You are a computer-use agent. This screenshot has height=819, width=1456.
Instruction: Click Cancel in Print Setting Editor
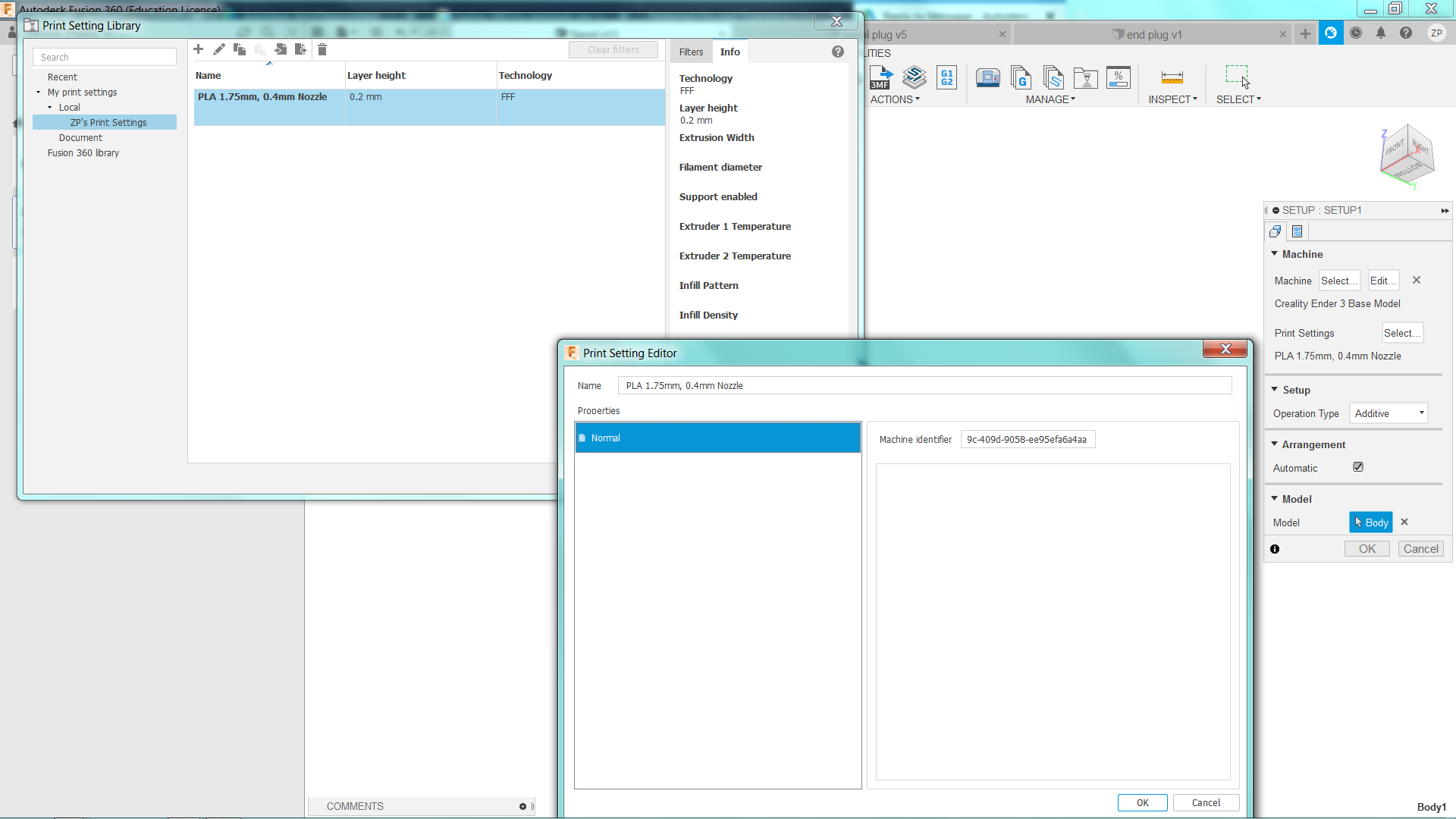[x=1206, y=803]
